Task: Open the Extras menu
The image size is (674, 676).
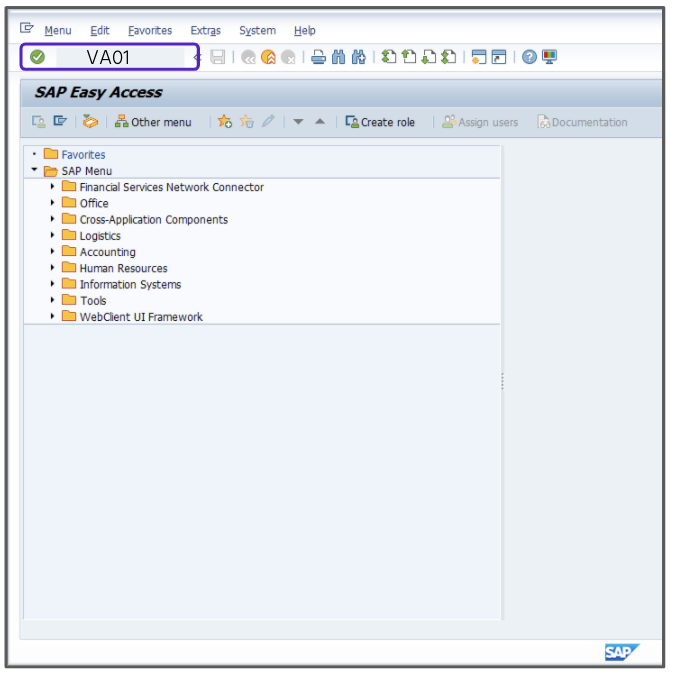Action: [205, 31]
